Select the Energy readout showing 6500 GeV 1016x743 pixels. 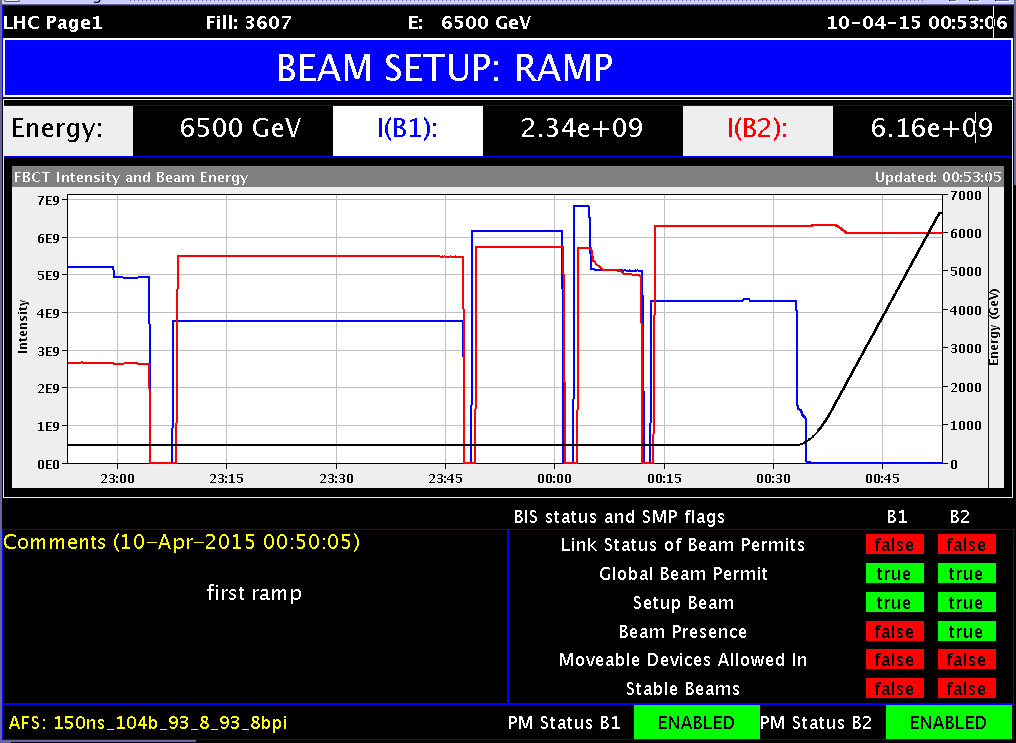pyautogui.click(x=232, y=129)
